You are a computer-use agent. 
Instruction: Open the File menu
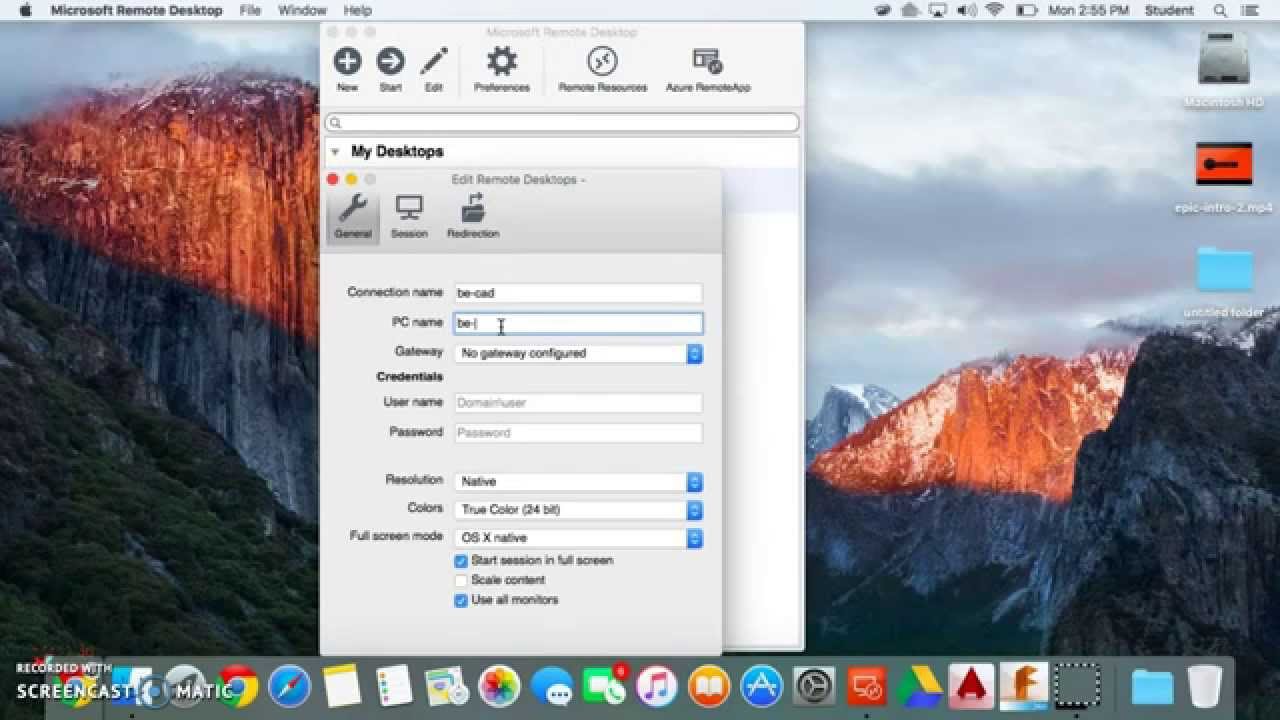click(x=250, y=10)
